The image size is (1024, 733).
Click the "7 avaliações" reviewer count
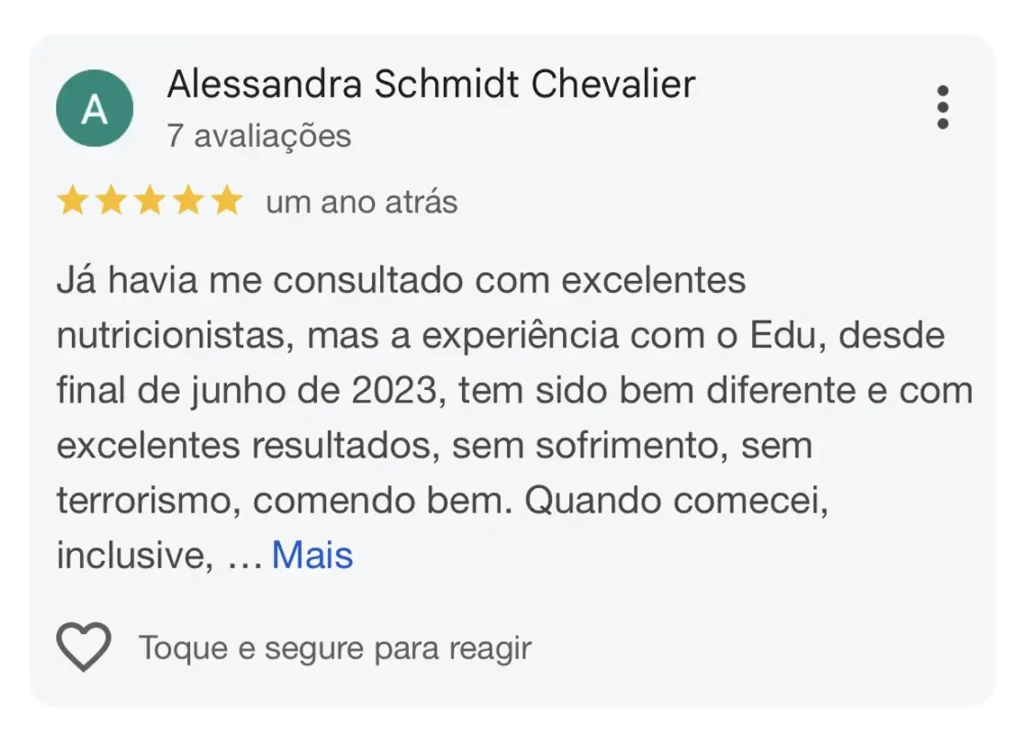tap(259, 136)
